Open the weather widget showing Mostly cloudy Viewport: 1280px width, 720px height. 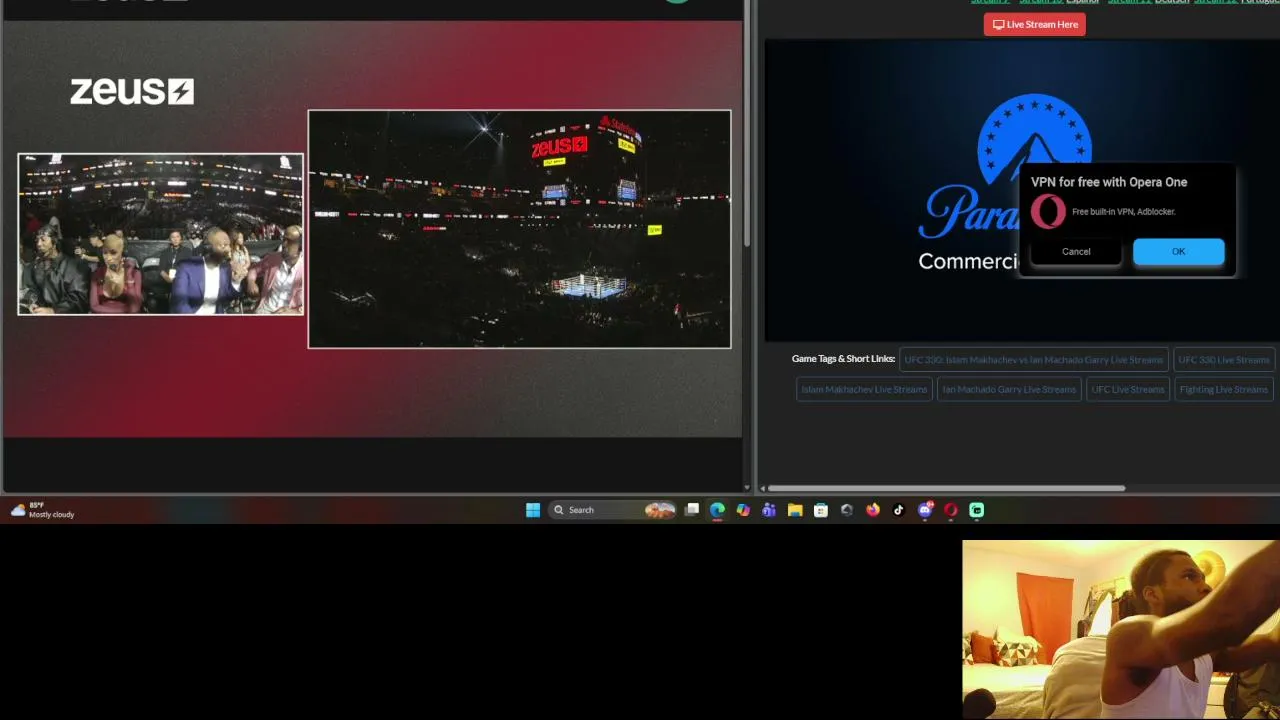pyautogui.click(x=42, y=510)
